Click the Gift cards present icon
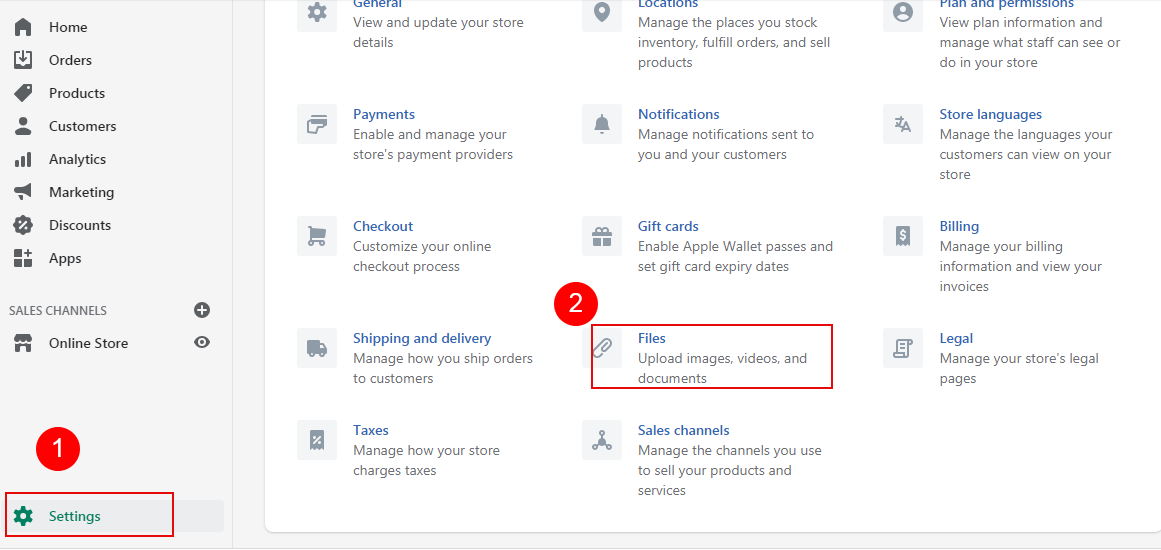The image size is (1161, 550). 602,237
